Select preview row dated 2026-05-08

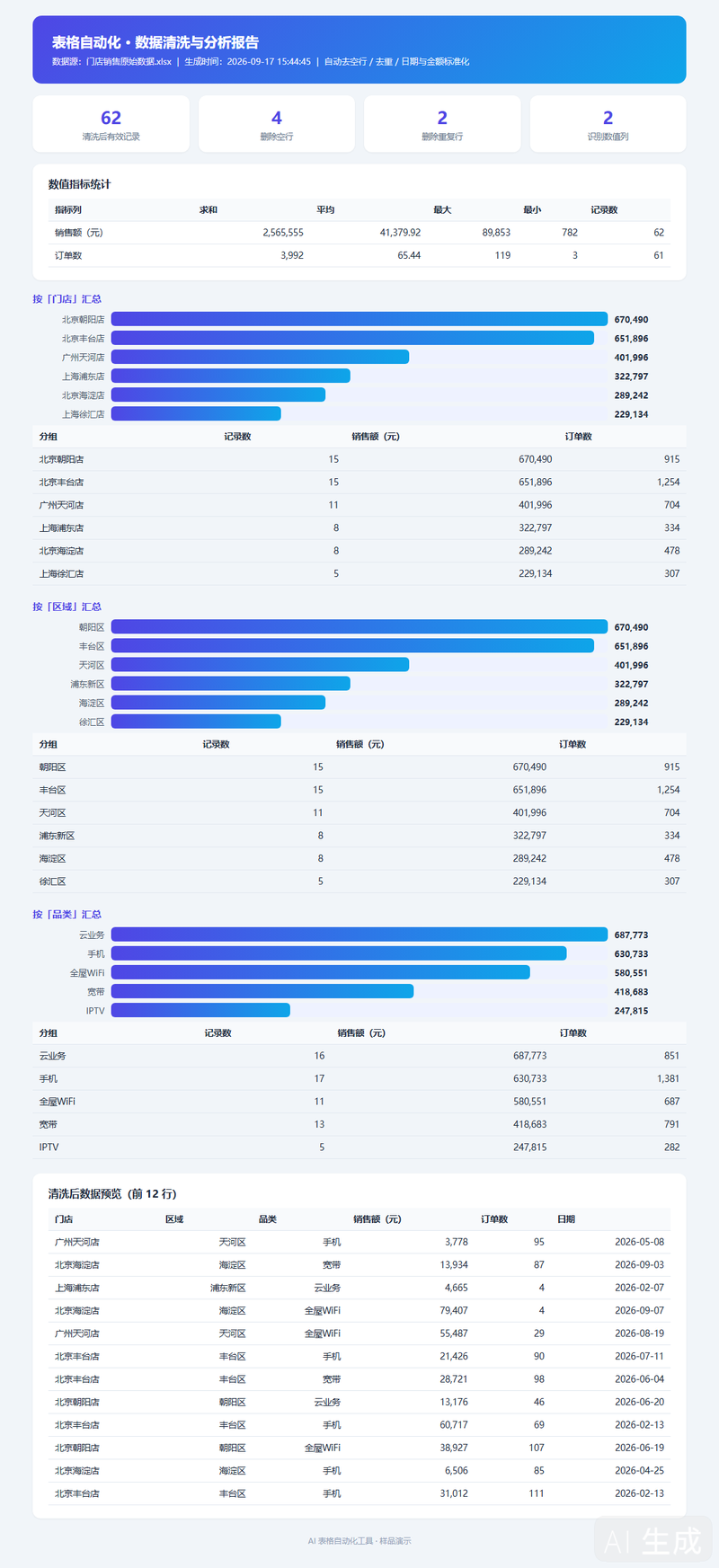[359, 1242]
